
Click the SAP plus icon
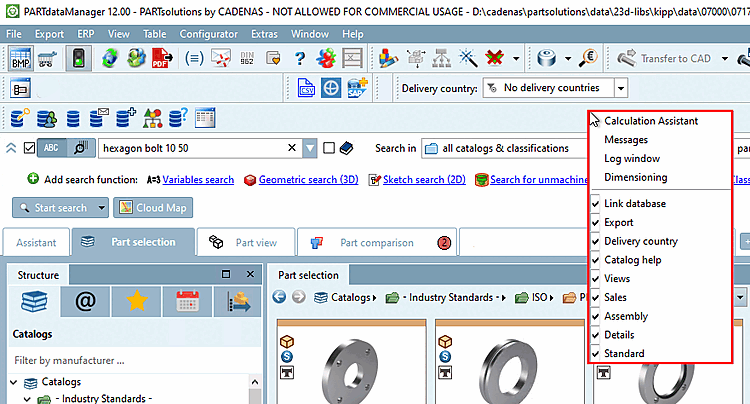pos(357,88)
